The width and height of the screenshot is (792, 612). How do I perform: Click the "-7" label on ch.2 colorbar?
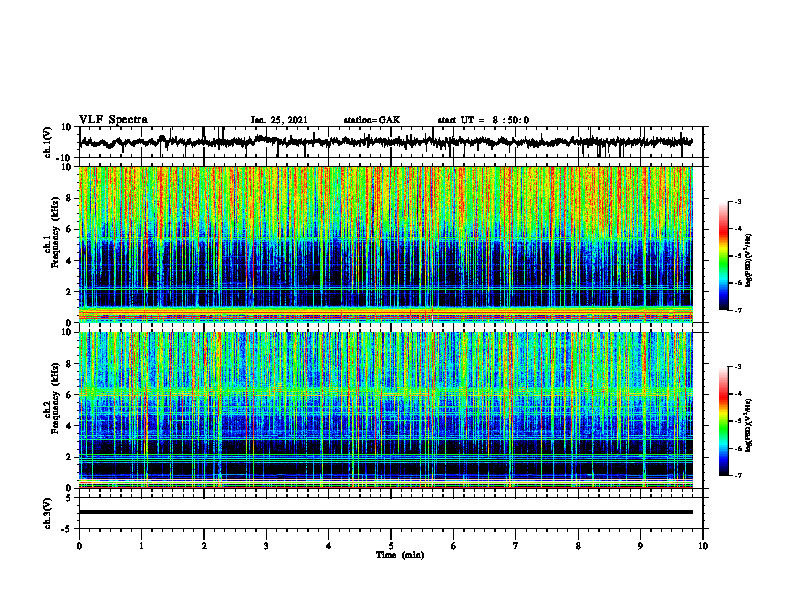pos(737,475)
